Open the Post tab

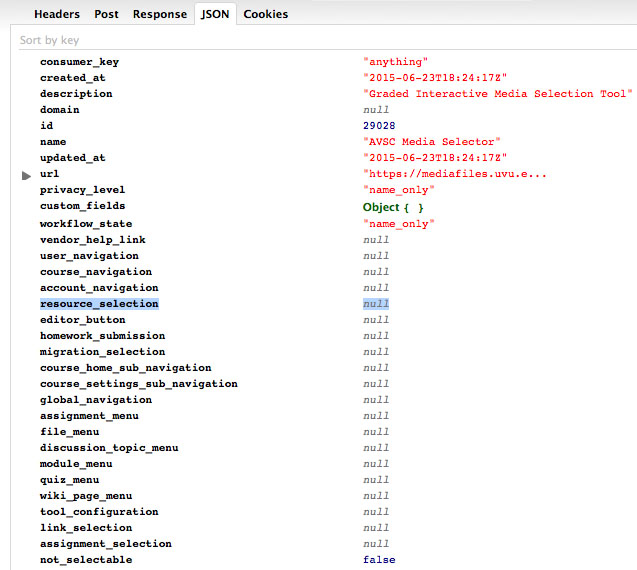(x=106, y=14)
